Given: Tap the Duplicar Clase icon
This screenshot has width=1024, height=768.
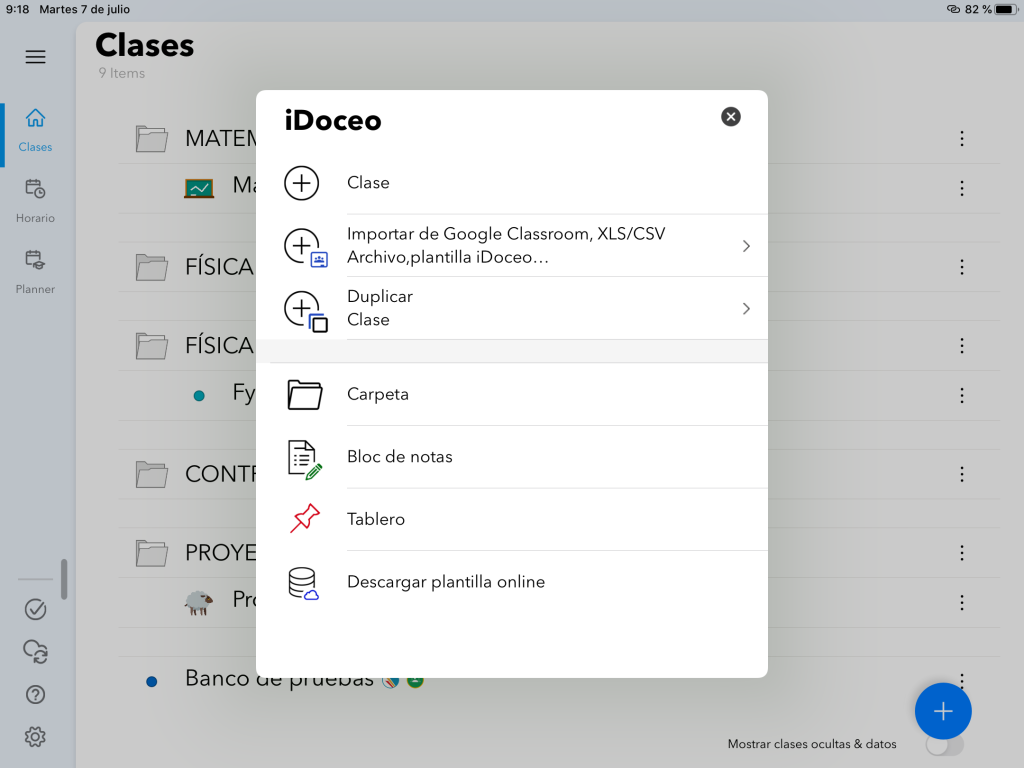Looking at the screenshot, I should pos(306,311).
